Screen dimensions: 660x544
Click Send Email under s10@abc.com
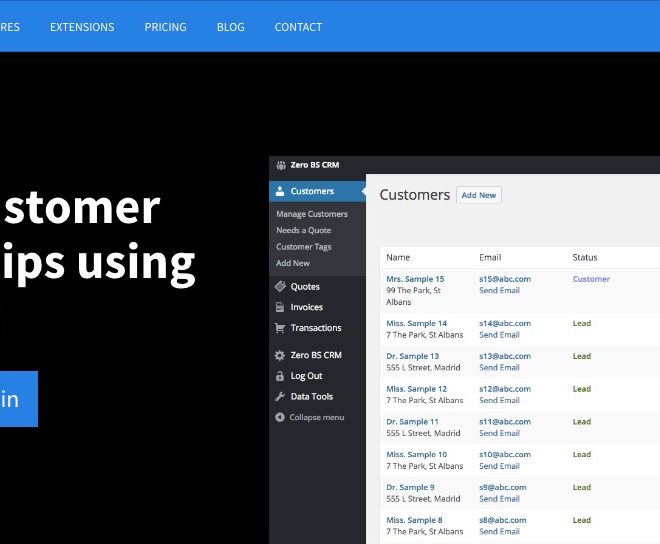(499, 466)
